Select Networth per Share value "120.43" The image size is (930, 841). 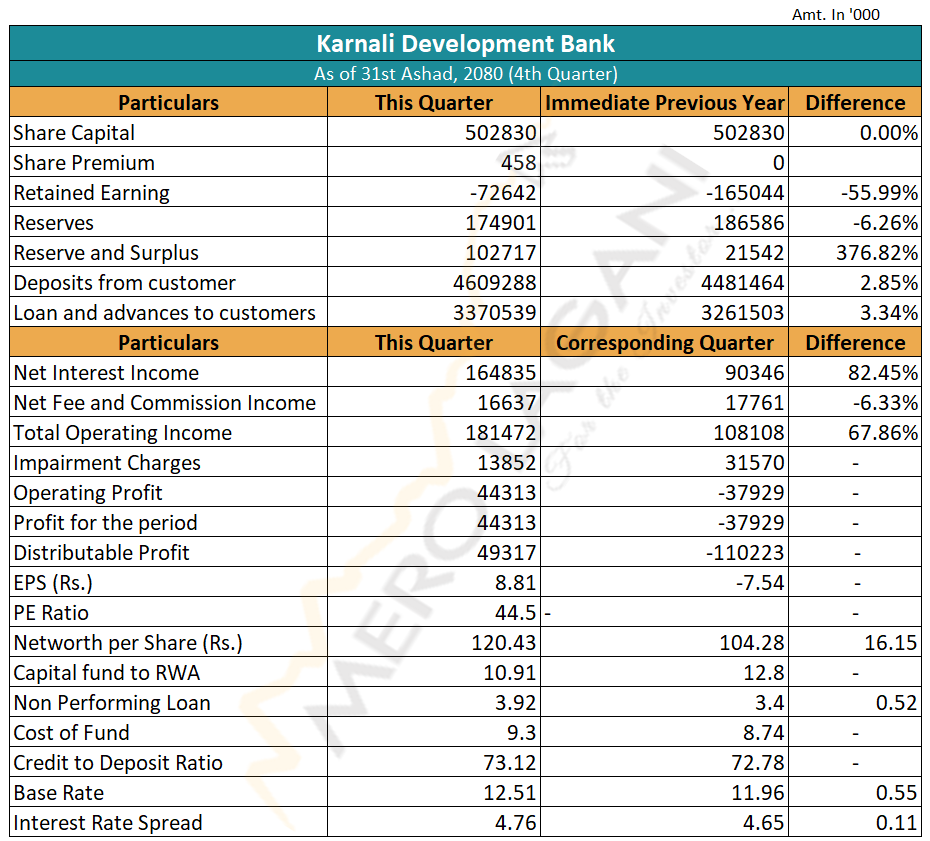click(x=504, y=643)
